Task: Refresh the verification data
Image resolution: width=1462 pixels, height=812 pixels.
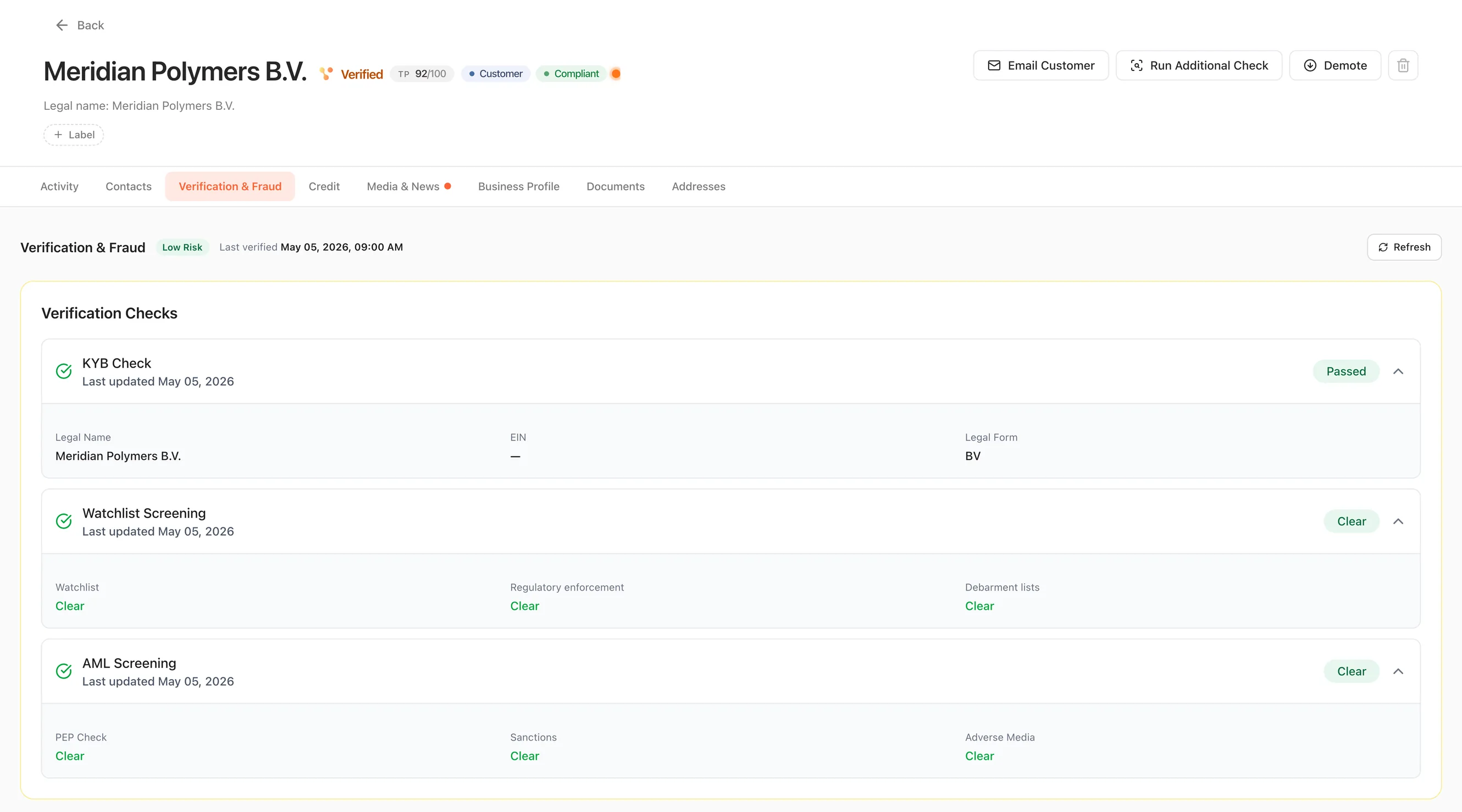Action: (x=1404, y=247)
